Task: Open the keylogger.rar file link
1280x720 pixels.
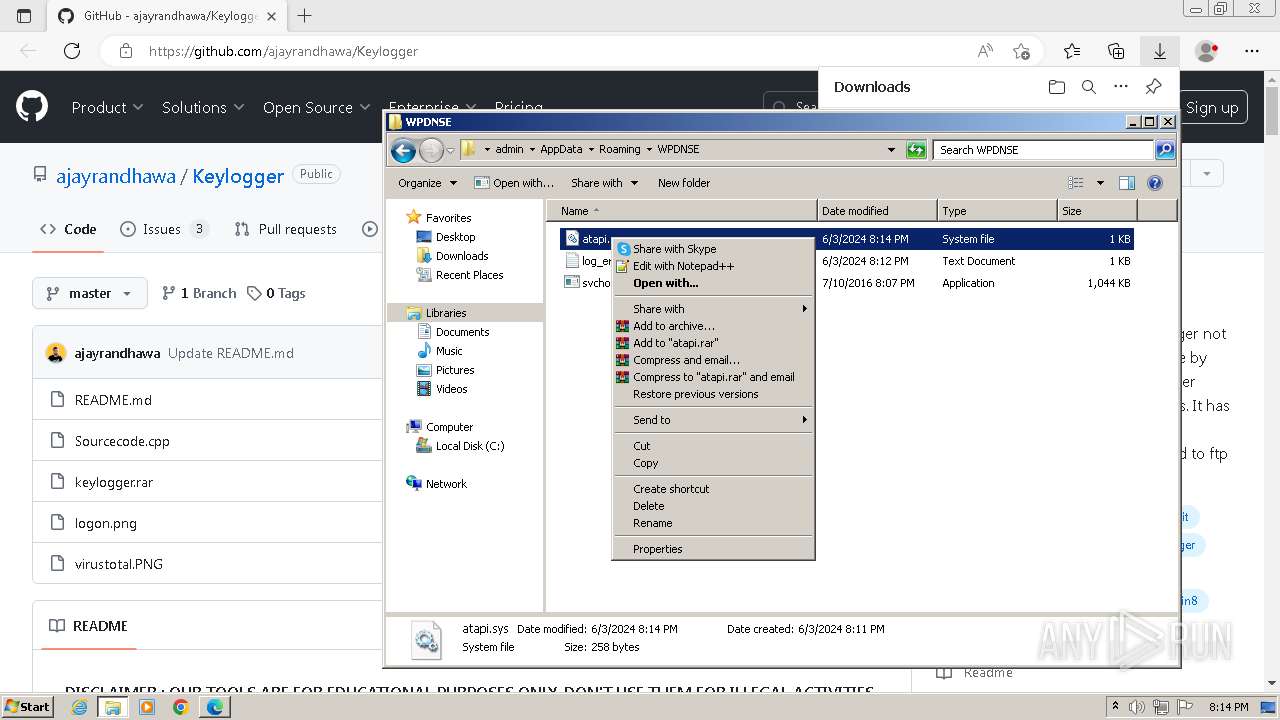Action: pos(114,482)
